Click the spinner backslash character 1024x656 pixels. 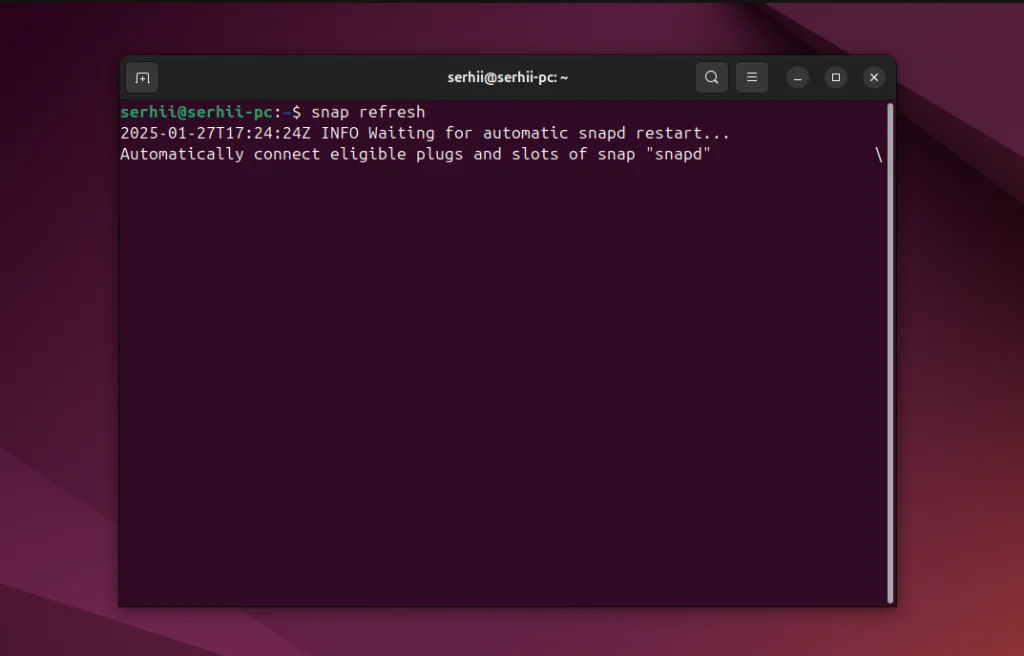coord(877,154)
